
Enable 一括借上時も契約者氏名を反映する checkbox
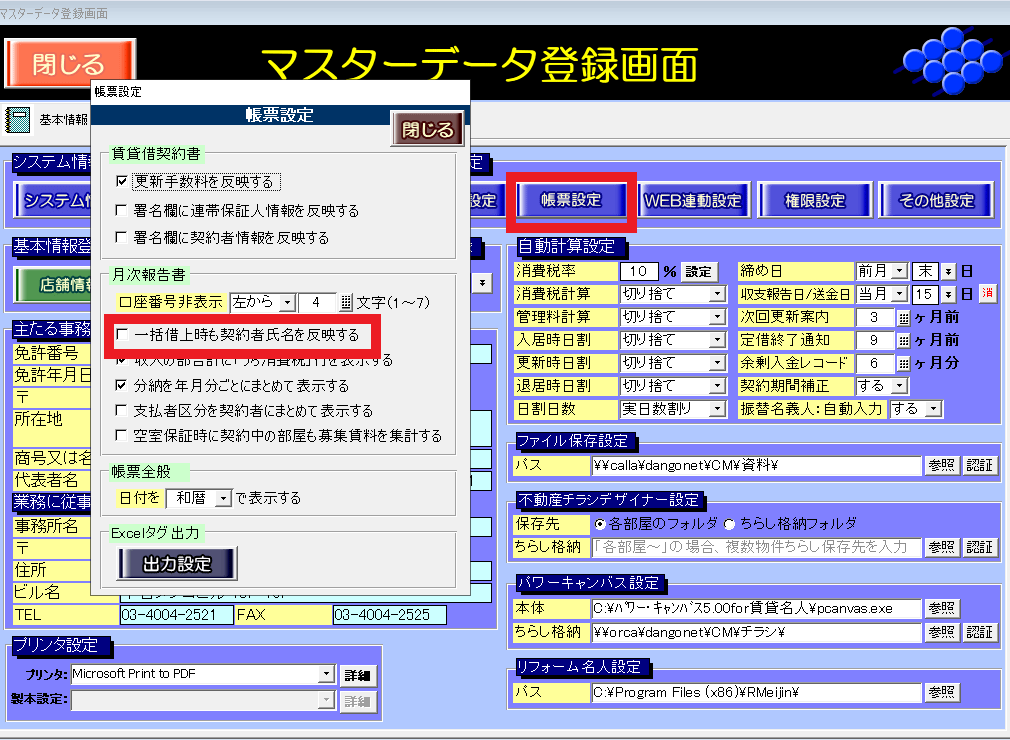(122, 334)
